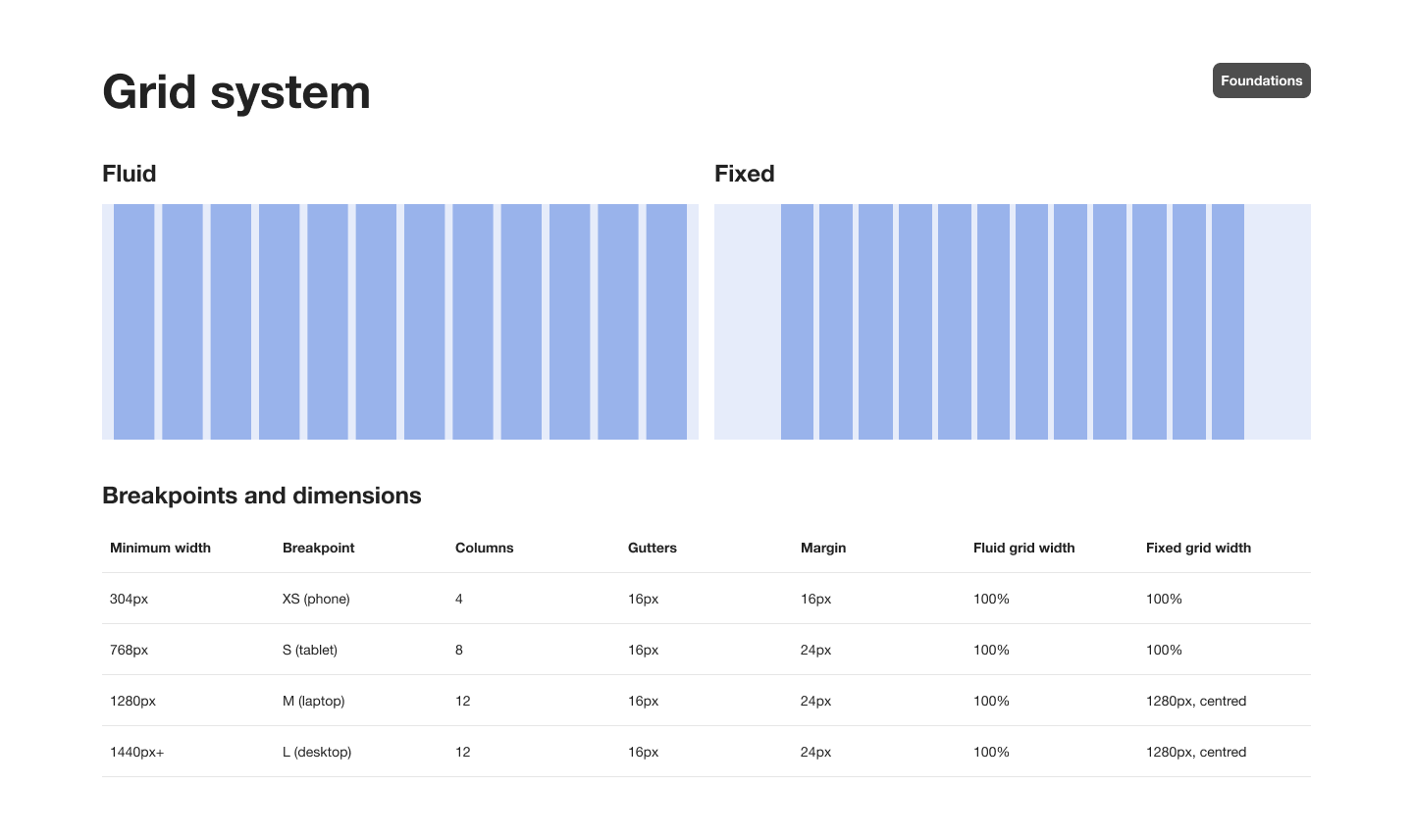The width and height of the screenshot is (1413, 840).
Task: Select the S (tablet) breakpoint cell
Action: [x=310, y=650]
